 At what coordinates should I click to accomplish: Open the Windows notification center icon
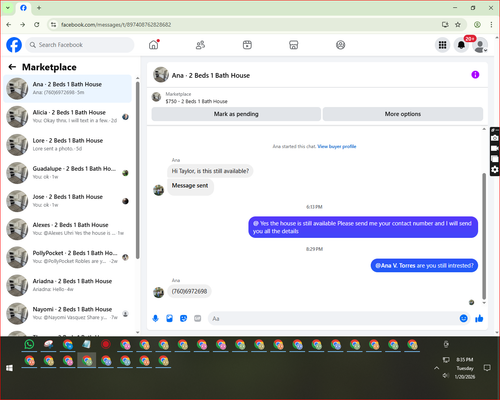pos(487,368)
